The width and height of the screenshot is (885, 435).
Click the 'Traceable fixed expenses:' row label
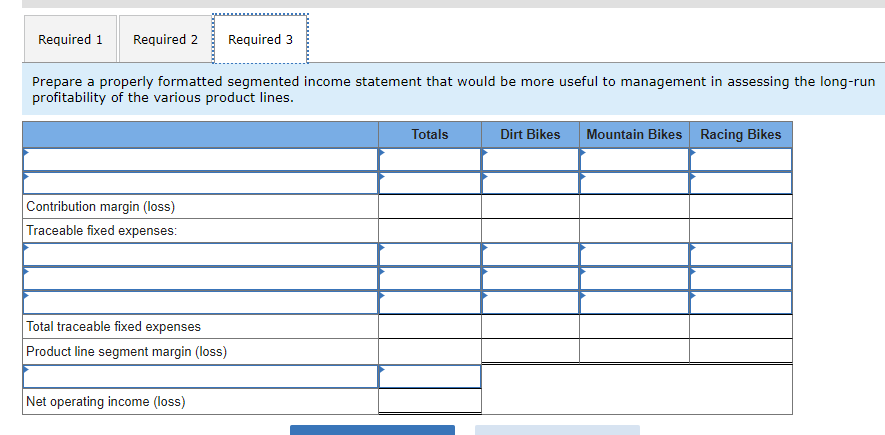(102, 231)
